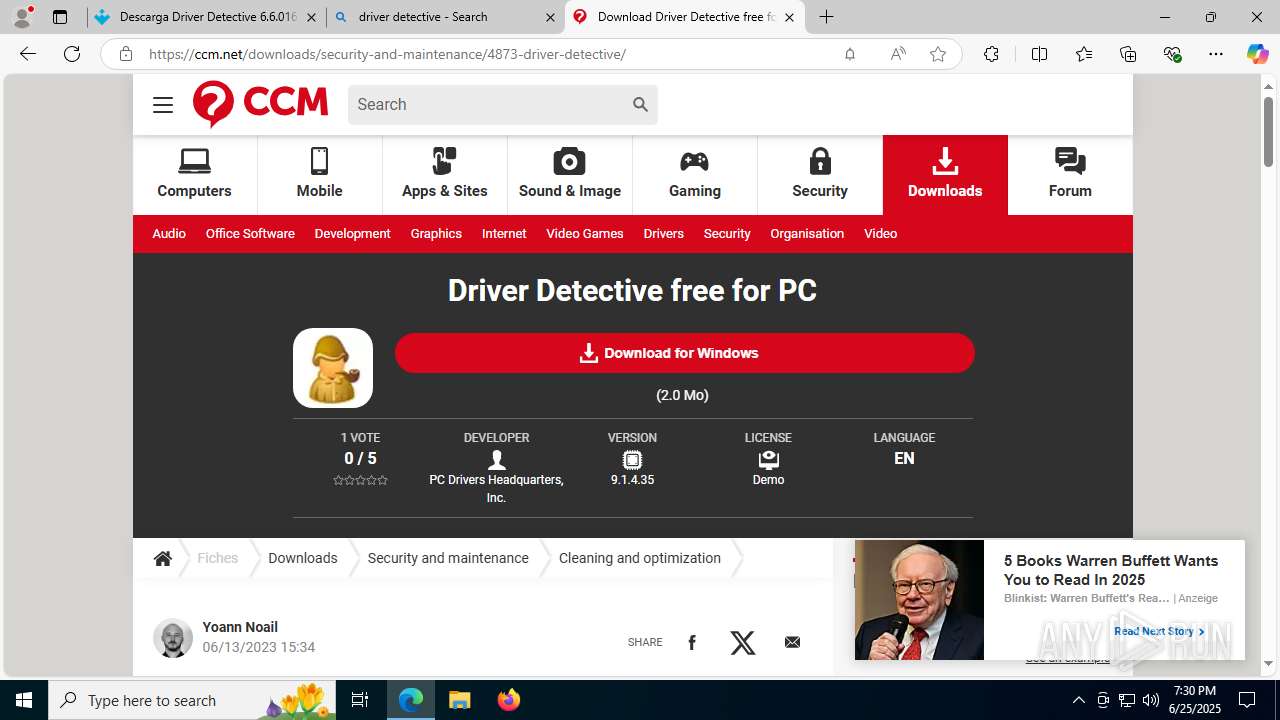Viewport: 1280px width, 720px height.
Task: Open Browser essentials icon
Action: 1172,54
